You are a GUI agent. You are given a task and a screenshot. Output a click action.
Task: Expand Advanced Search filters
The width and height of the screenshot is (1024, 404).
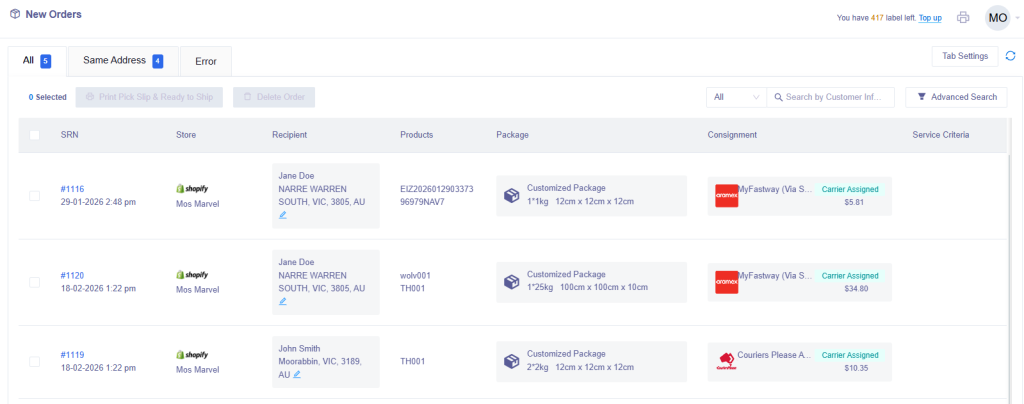point(956,97)
